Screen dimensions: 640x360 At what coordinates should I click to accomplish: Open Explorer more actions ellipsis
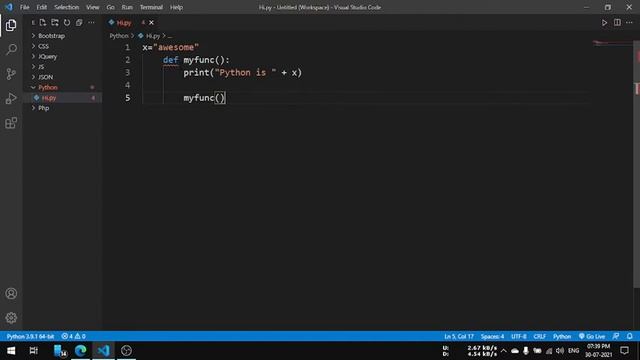(91, 22)
